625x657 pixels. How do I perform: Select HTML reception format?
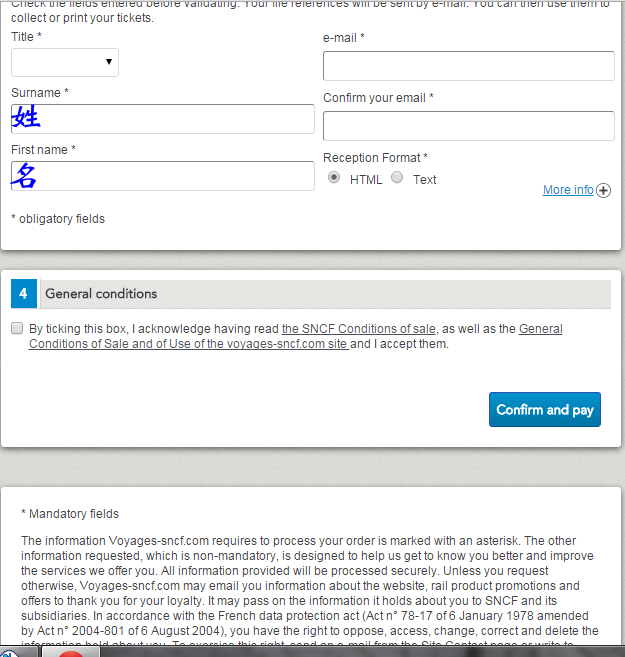335,178
